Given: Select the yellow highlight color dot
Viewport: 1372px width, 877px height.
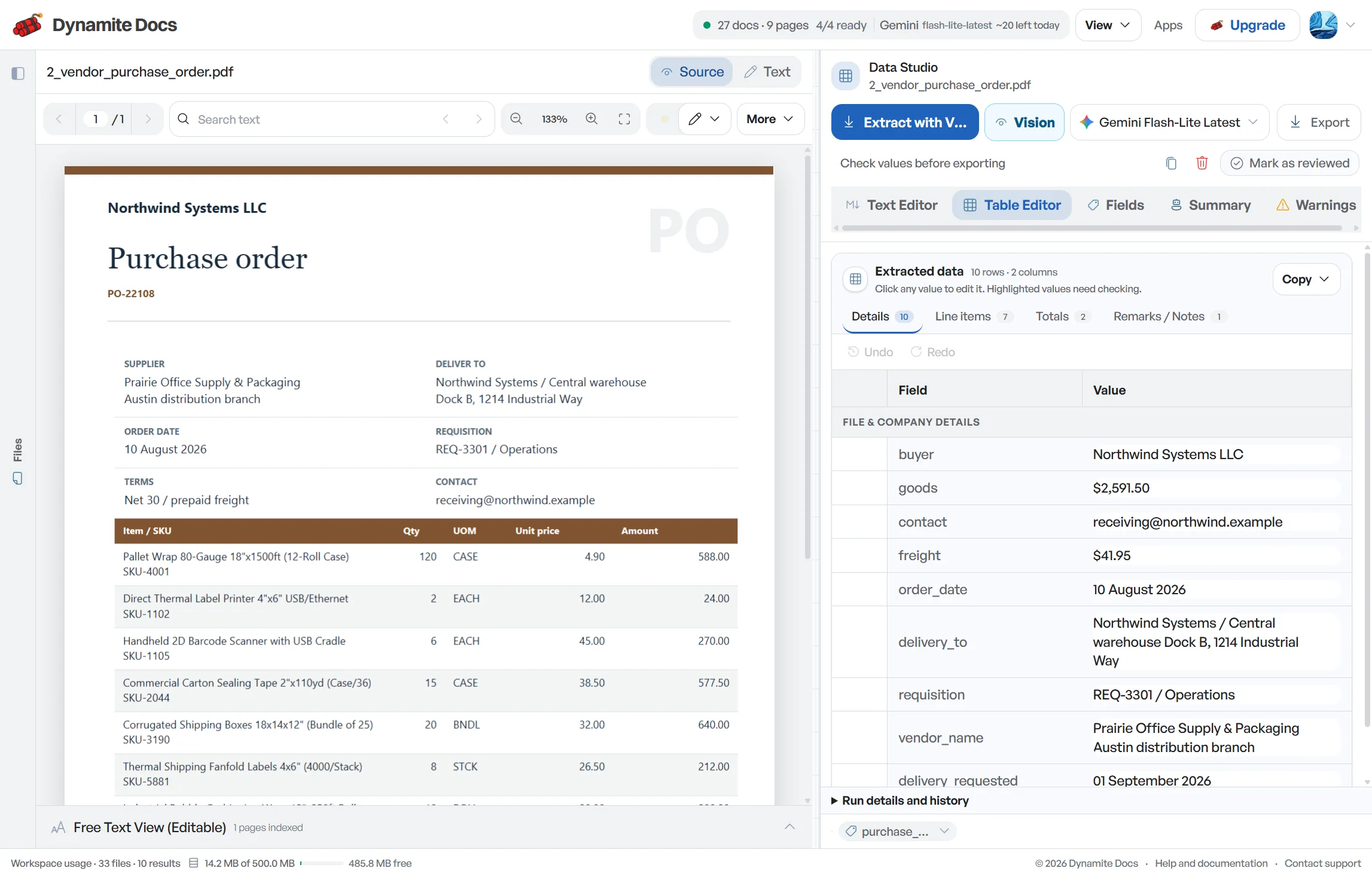Looking at the screenshot, I should 664,119.
